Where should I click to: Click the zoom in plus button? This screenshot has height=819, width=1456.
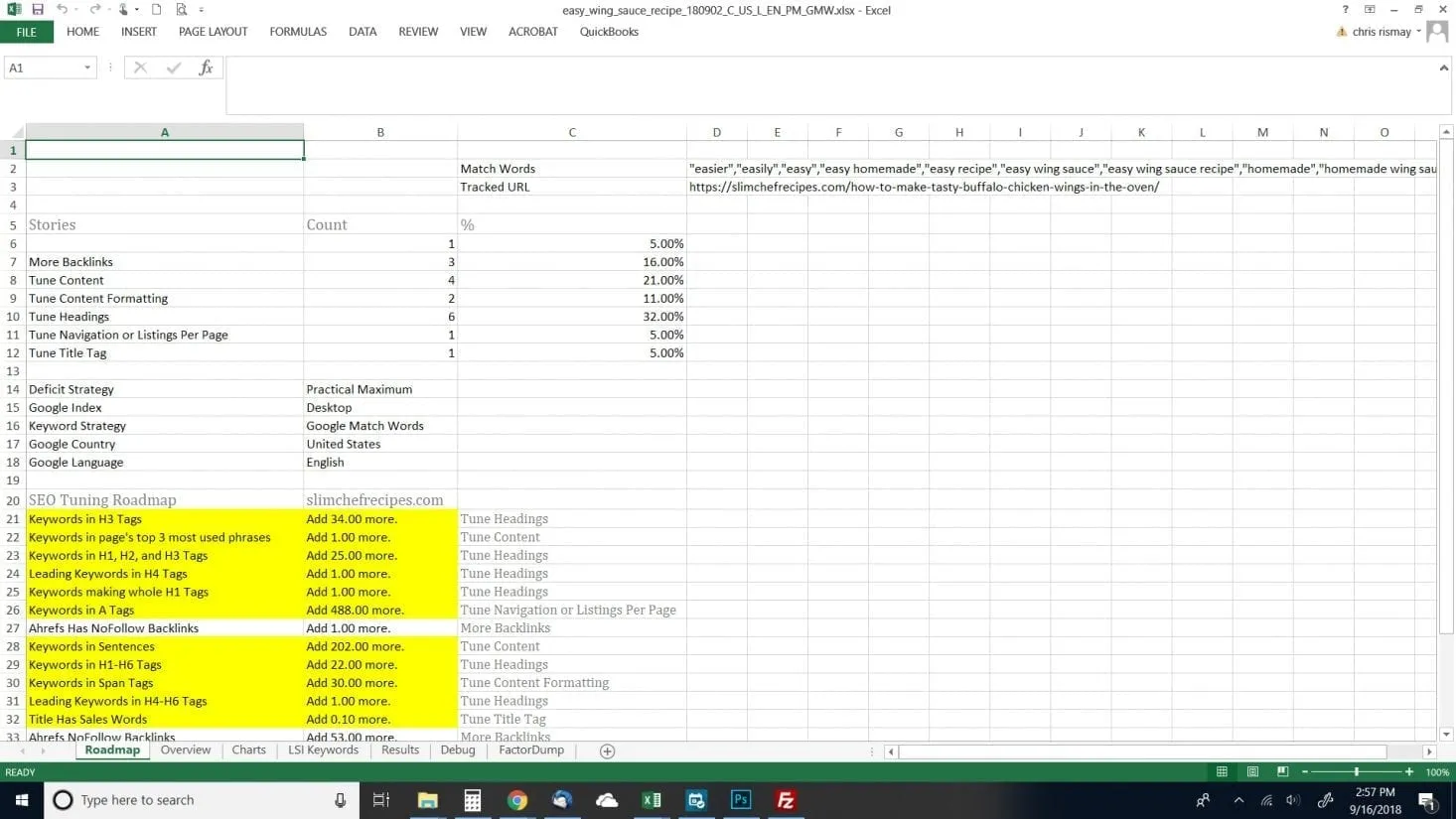click(1408, 772)
